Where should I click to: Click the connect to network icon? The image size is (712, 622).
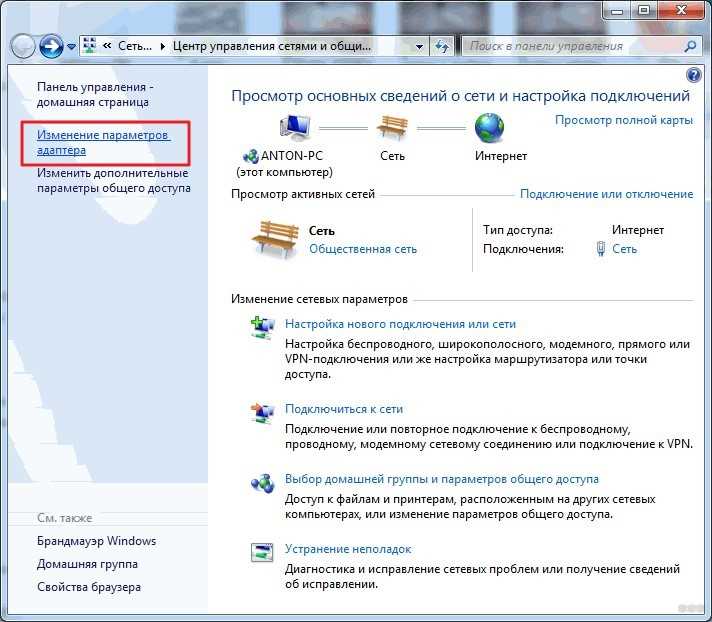[x=262, y=413]
